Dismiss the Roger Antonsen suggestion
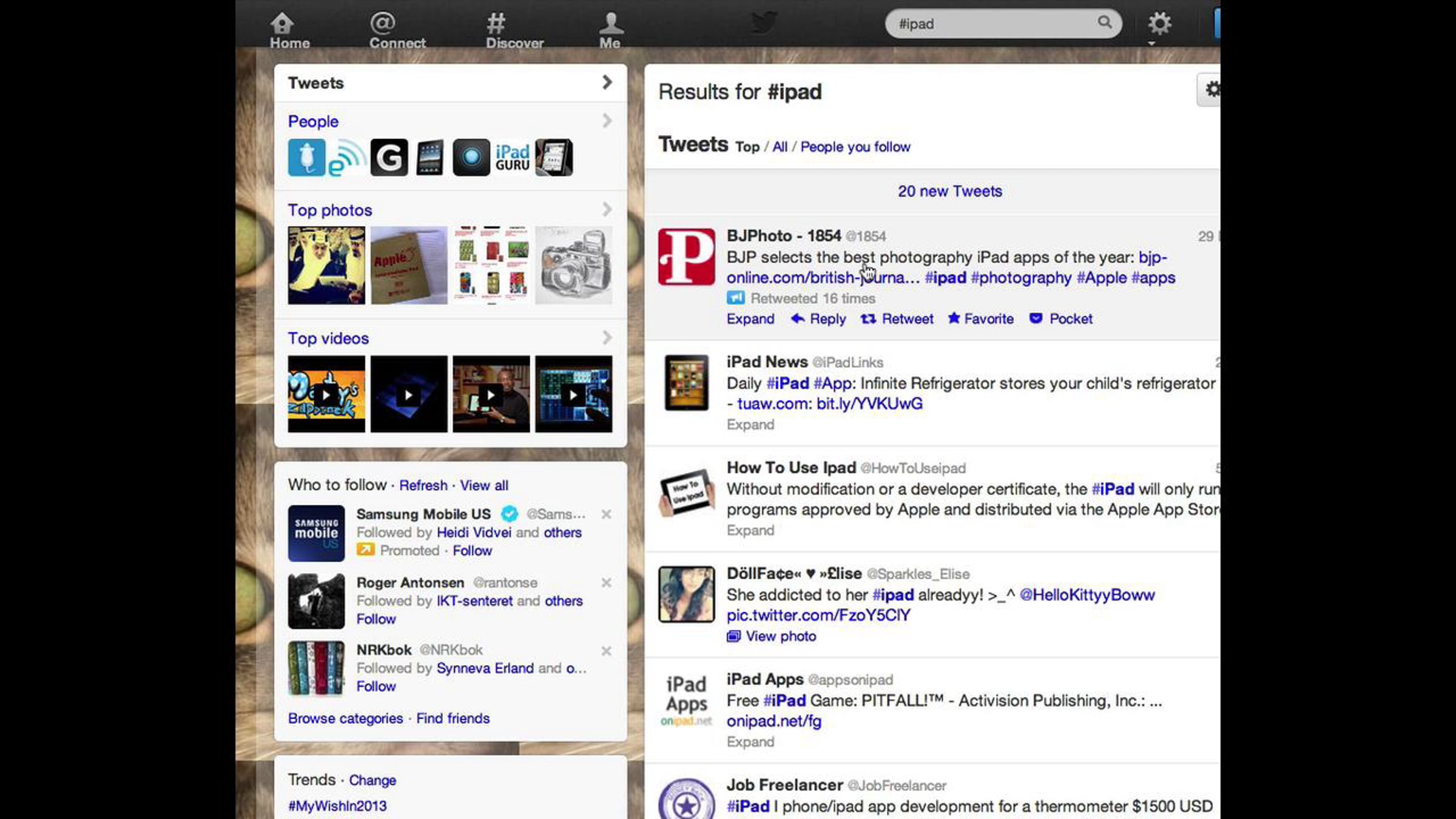The width and height of the screenshot is (1456, 819). click(606, 583)
